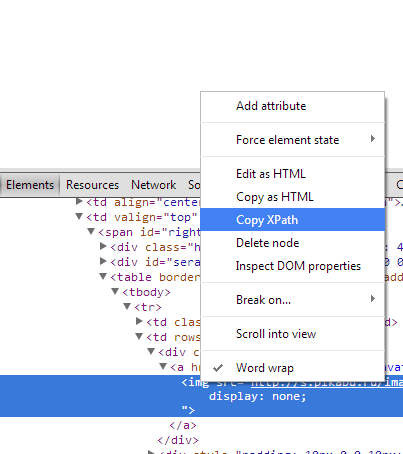Open Break on... submenu arrow
Screen dimensions: 403x454
coord(373,299)
